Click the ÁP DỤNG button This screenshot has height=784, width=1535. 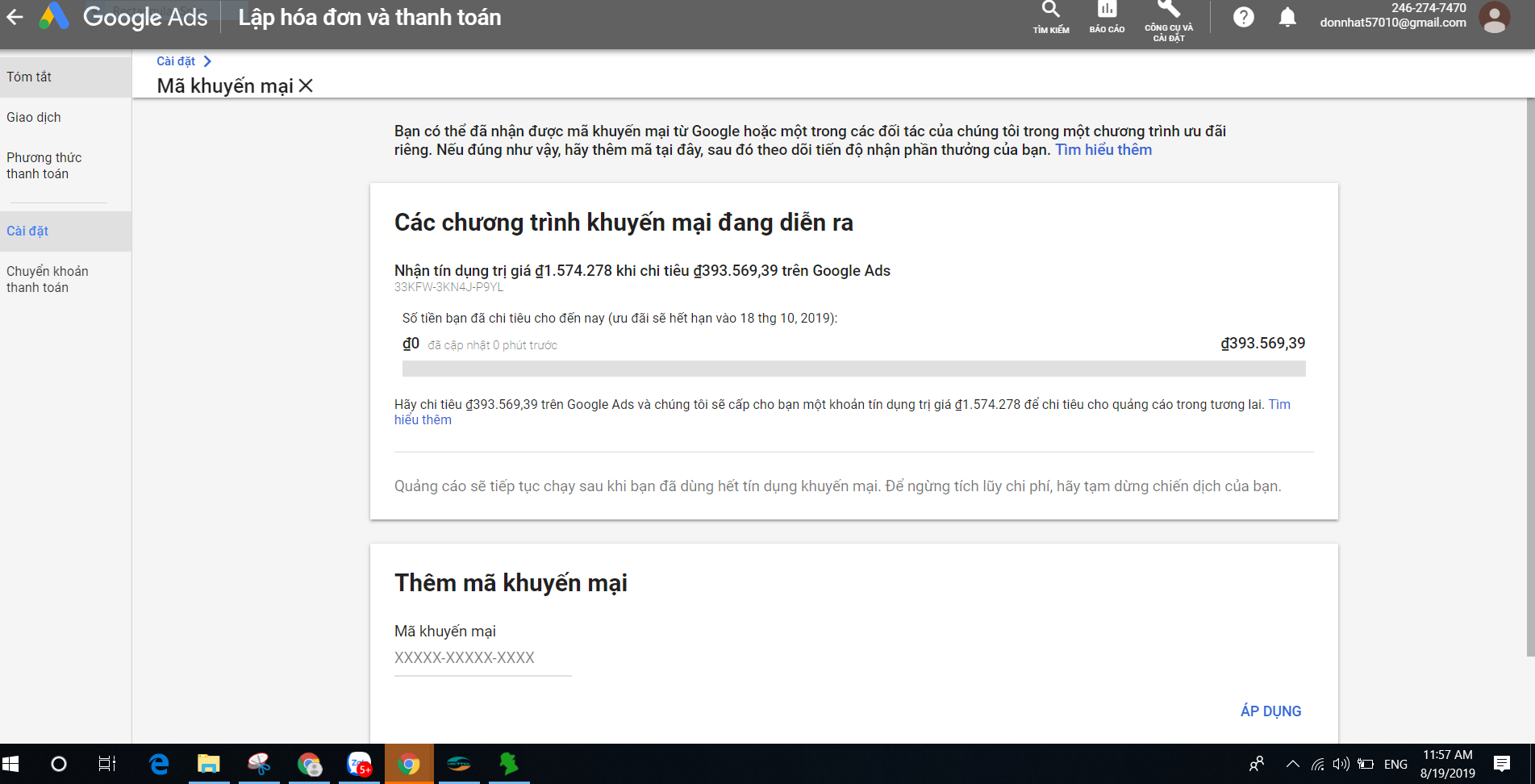point(1270,711)
